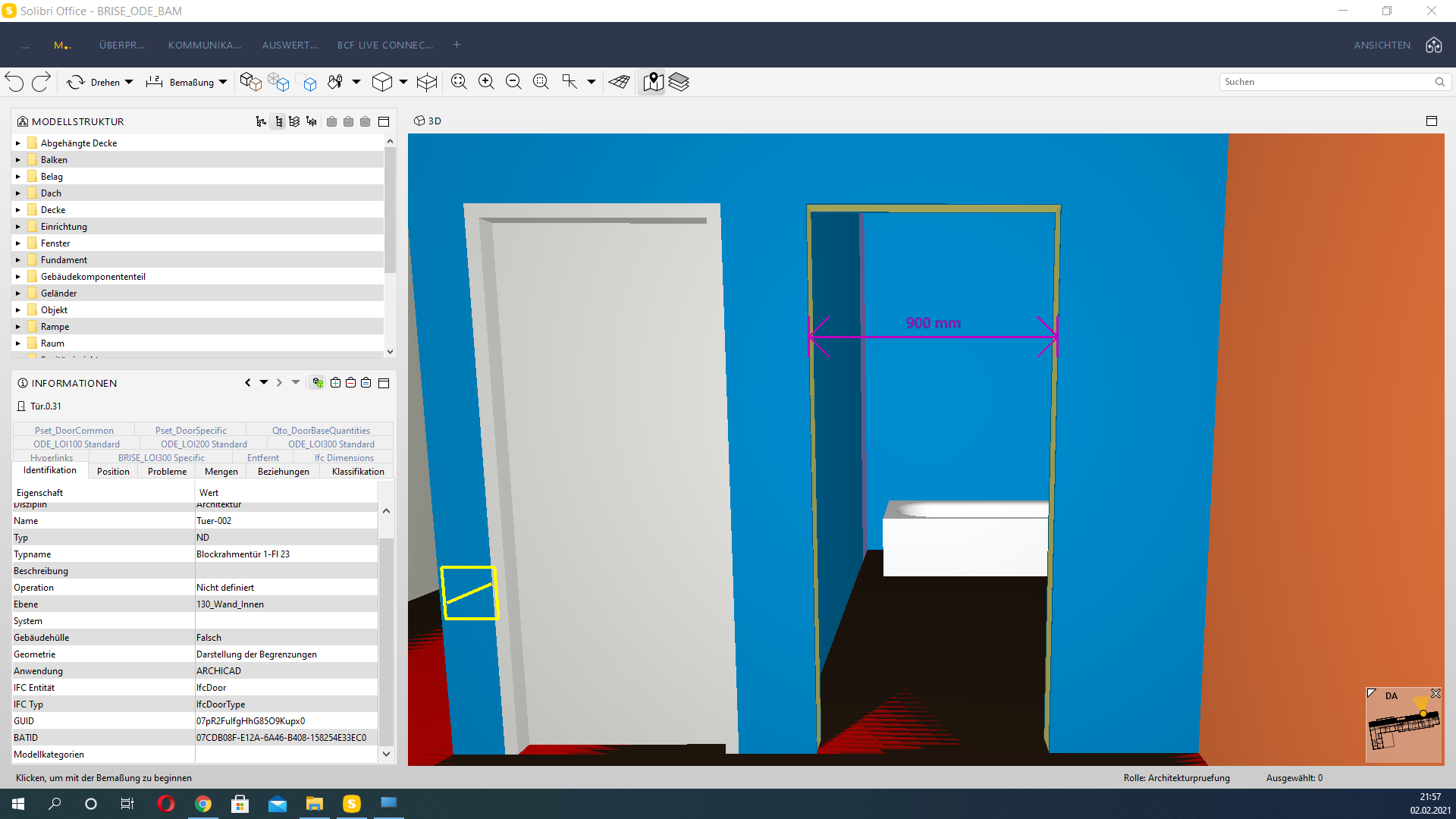The width and height of the screenshot is (1456, 819).
Task: Expand the Raum tree node
Action: point(18,344)
